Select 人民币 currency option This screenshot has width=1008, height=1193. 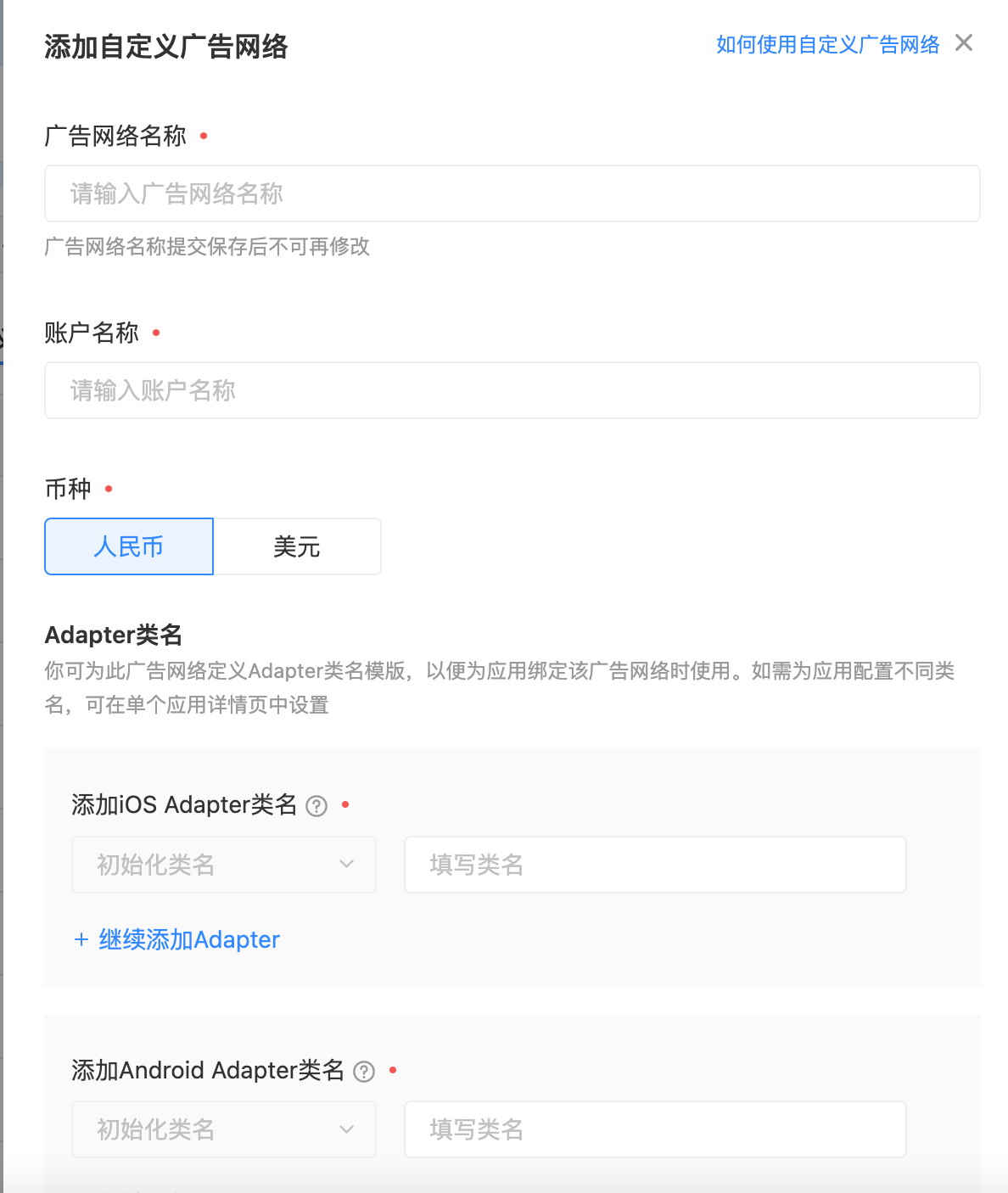129,546
